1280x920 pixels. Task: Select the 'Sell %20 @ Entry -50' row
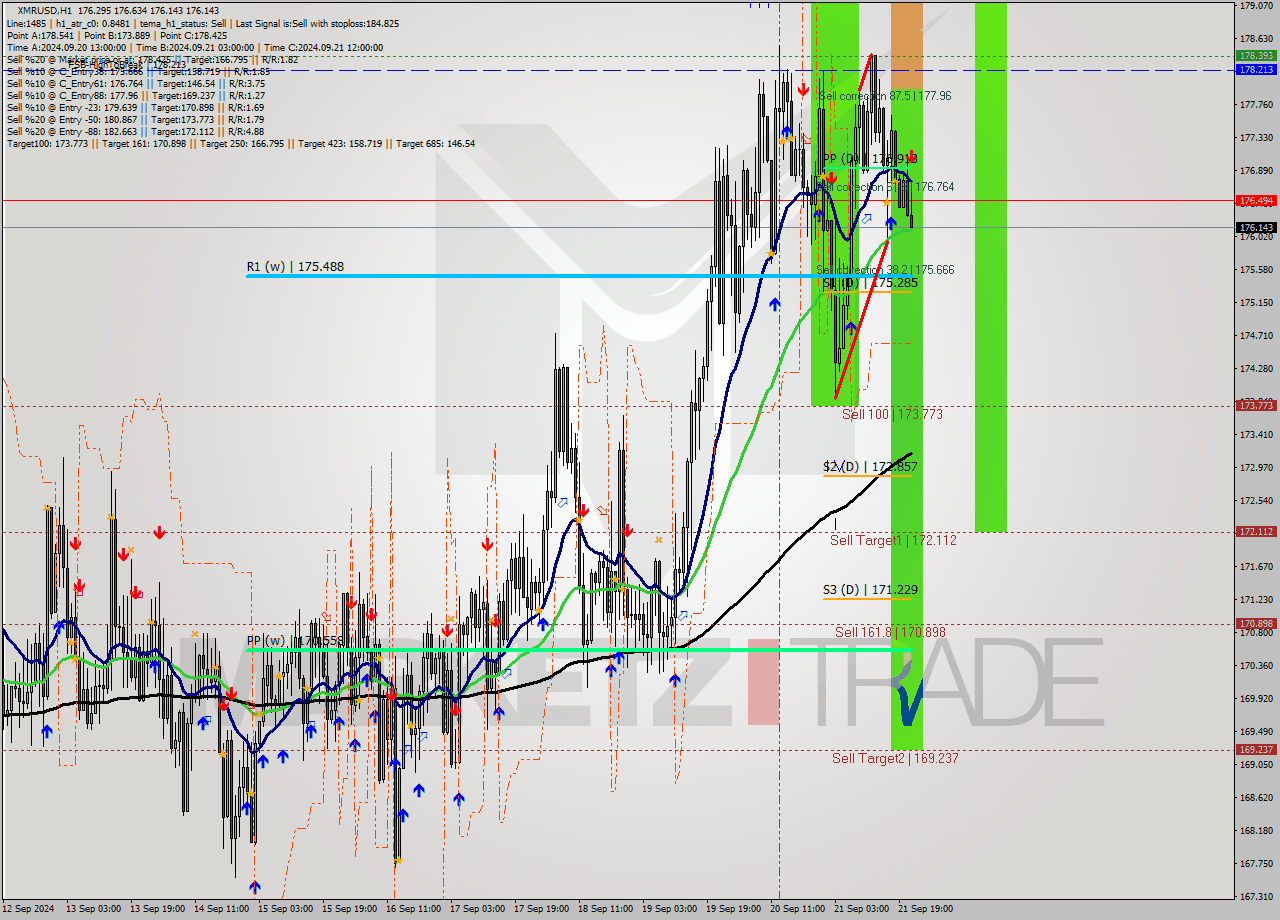(x=135, y=120)
